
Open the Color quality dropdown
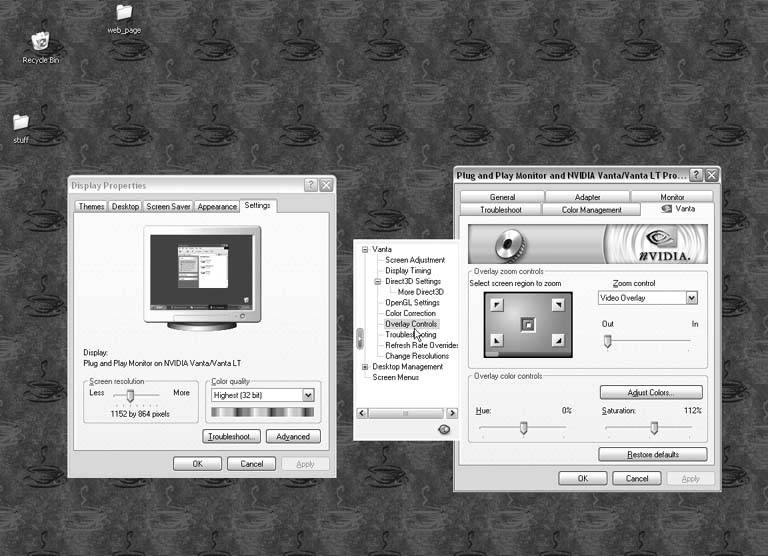pos(308,395)
